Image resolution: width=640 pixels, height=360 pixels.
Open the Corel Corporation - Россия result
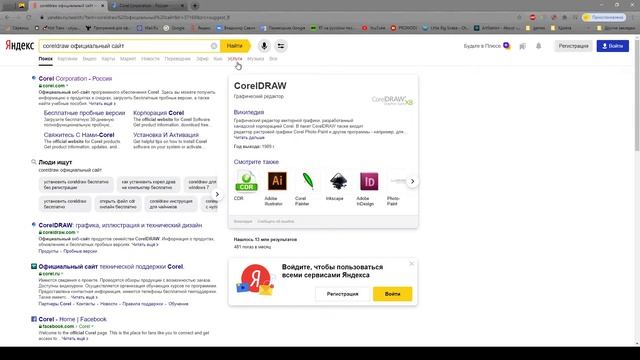point(75,78)
